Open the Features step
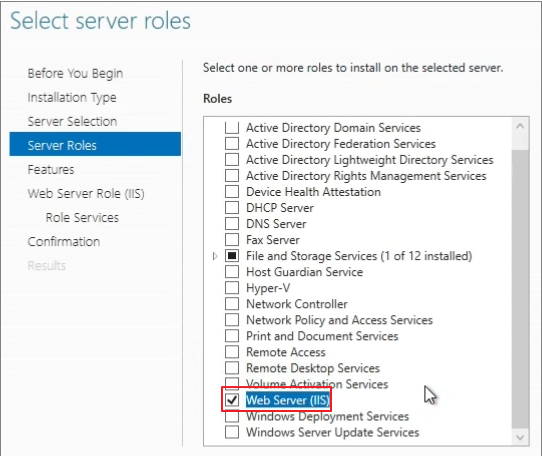This screenshot has height=456, width=542. [51, 170]
